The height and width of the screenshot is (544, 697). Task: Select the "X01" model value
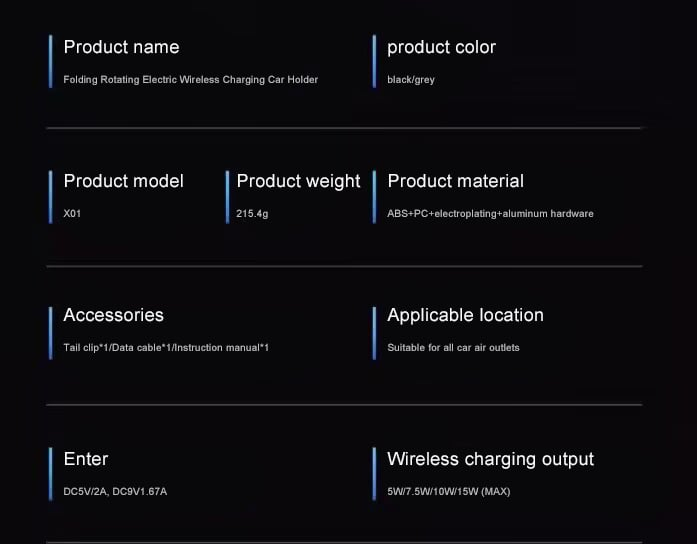click(x=72, y=214)
